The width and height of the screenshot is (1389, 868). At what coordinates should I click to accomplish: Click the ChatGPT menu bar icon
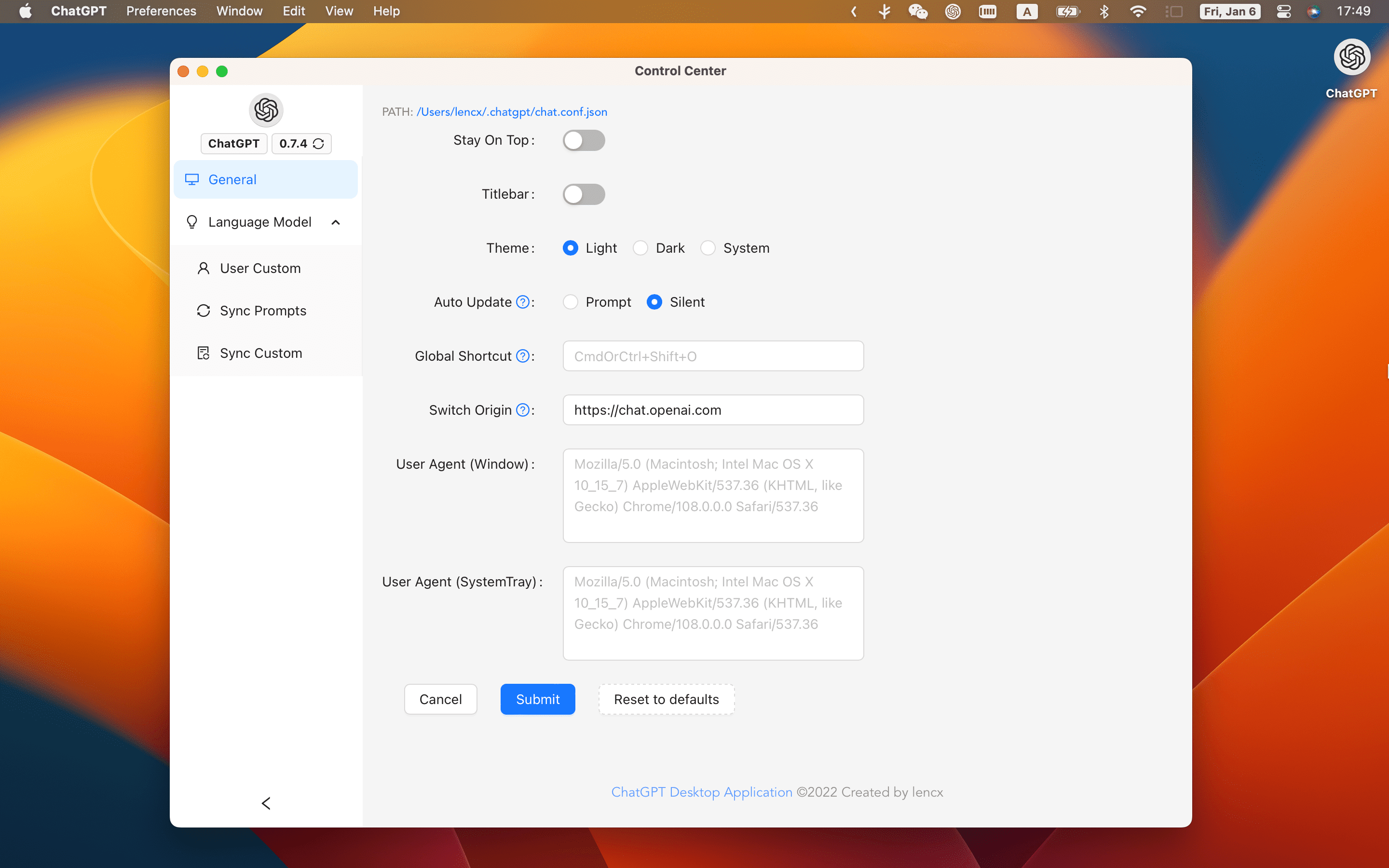(x=950, y=11)
